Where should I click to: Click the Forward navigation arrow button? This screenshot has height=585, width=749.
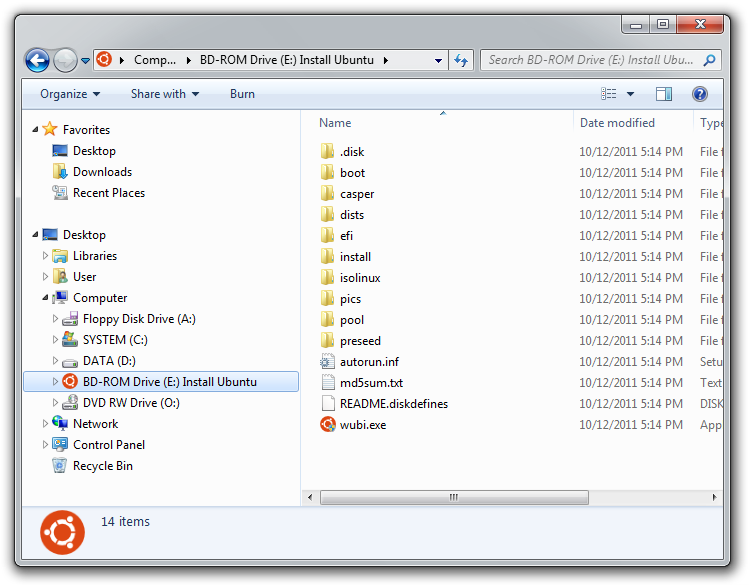pos(65,60)
